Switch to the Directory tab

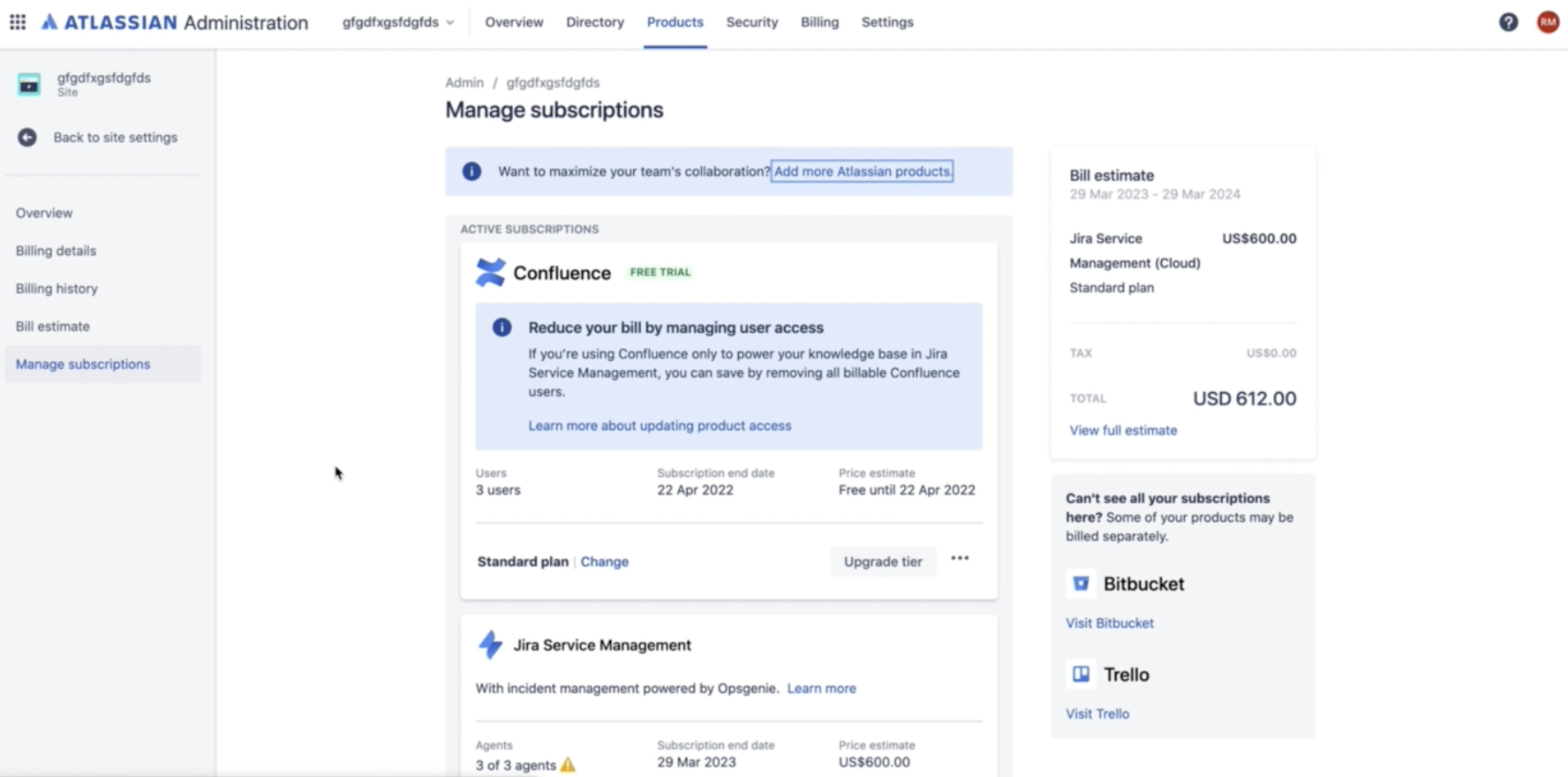click(595, 22)
